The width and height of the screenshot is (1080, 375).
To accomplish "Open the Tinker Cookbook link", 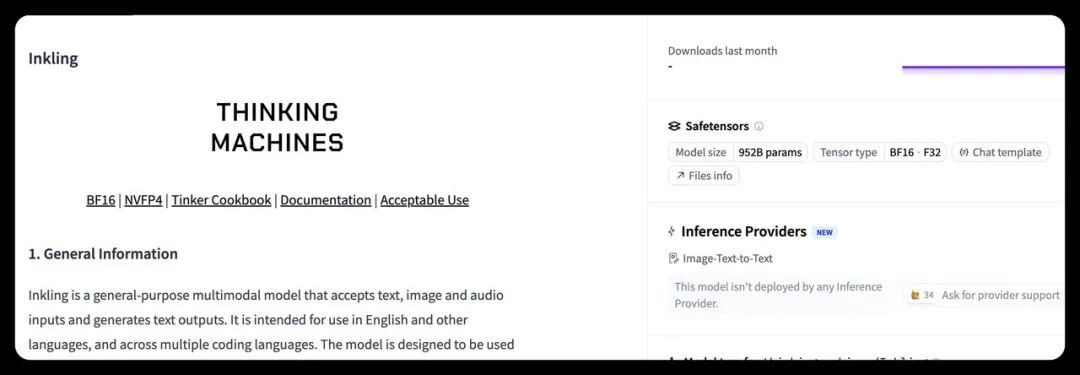I will [221, 200].
